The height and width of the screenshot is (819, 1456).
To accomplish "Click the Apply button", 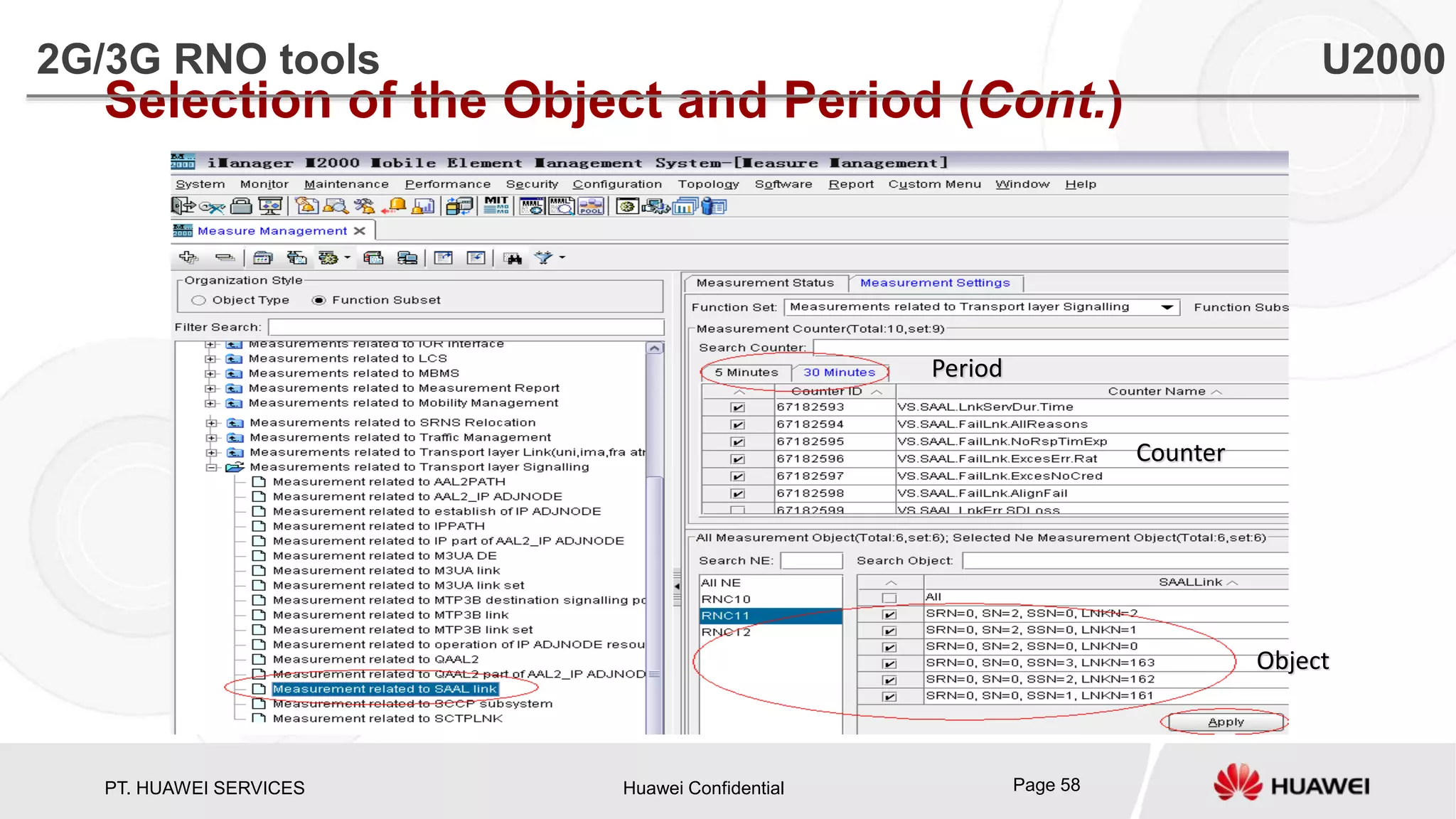I will point(1226,722).
